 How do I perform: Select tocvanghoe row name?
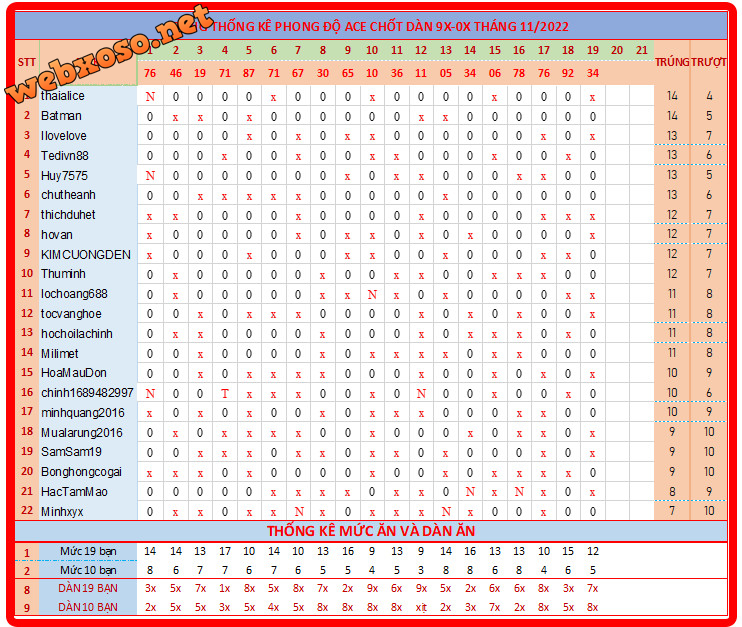point(71,314)
